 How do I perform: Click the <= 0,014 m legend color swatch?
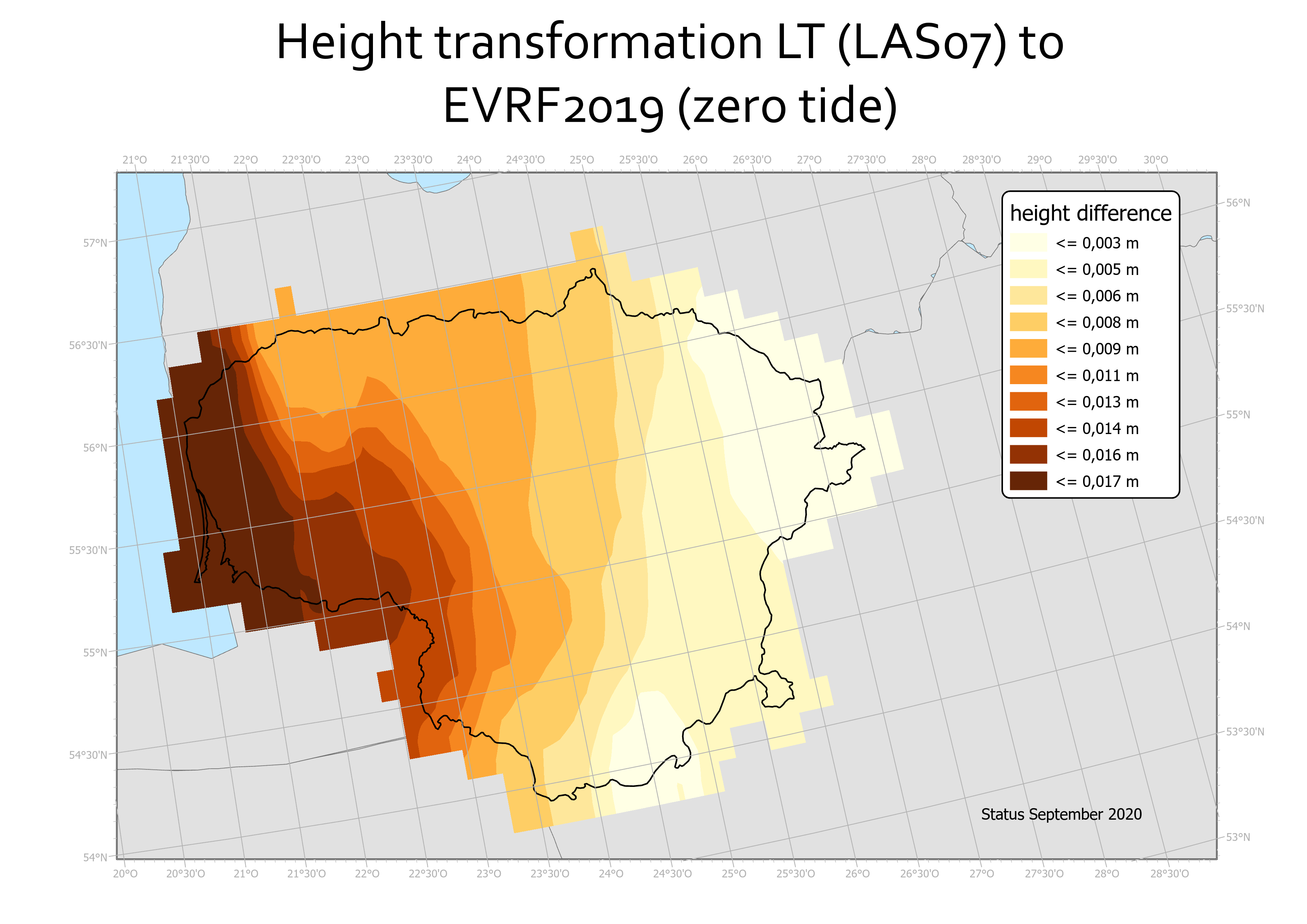pyautogui.click(x=1028, y=428)
